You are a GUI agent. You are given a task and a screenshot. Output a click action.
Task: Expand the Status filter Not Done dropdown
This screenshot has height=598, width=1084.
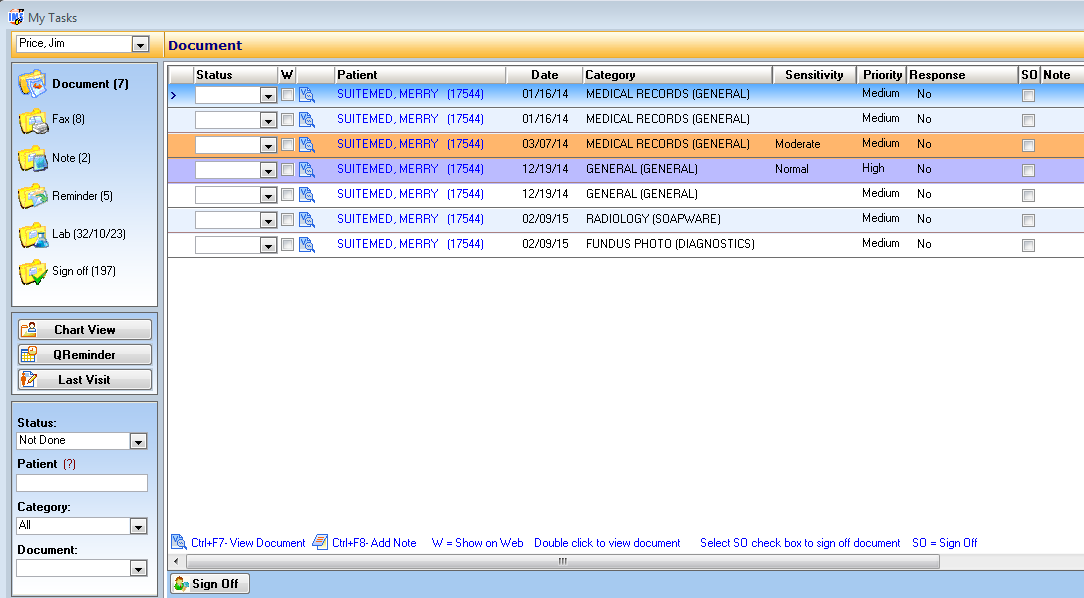[138, 441]
